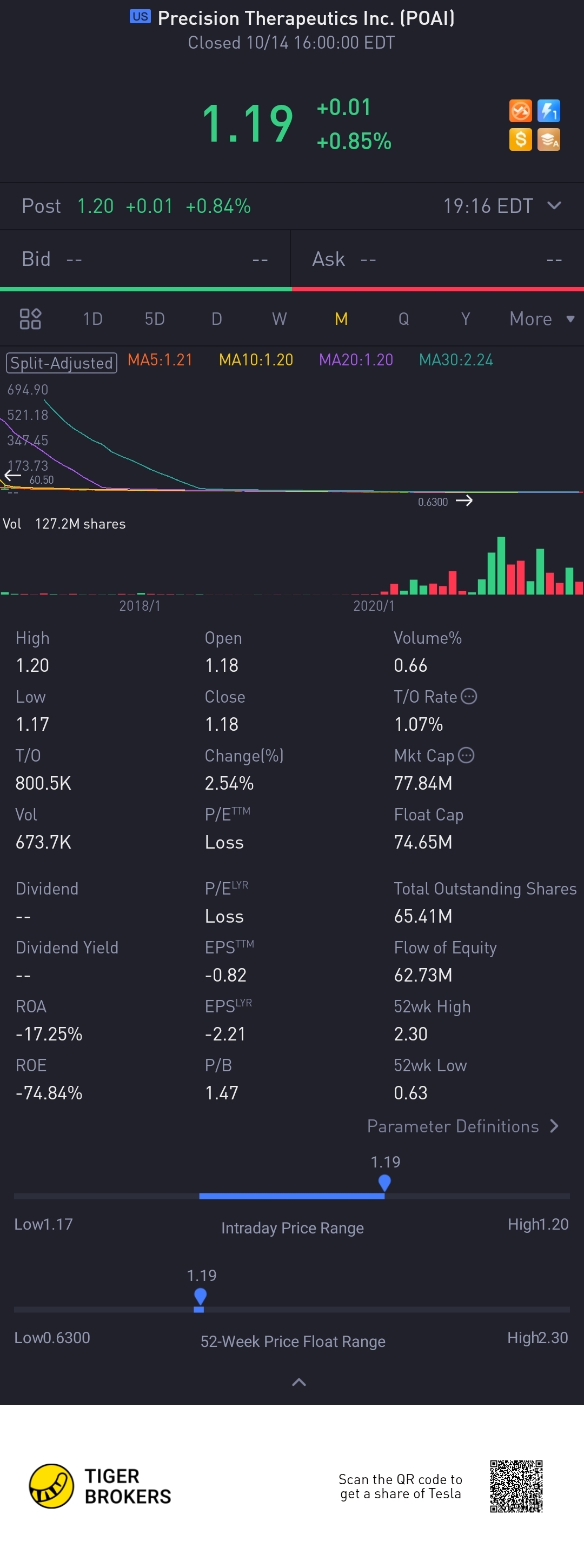Click the Vol 127.2M shares label

click(x=64, y=524)
